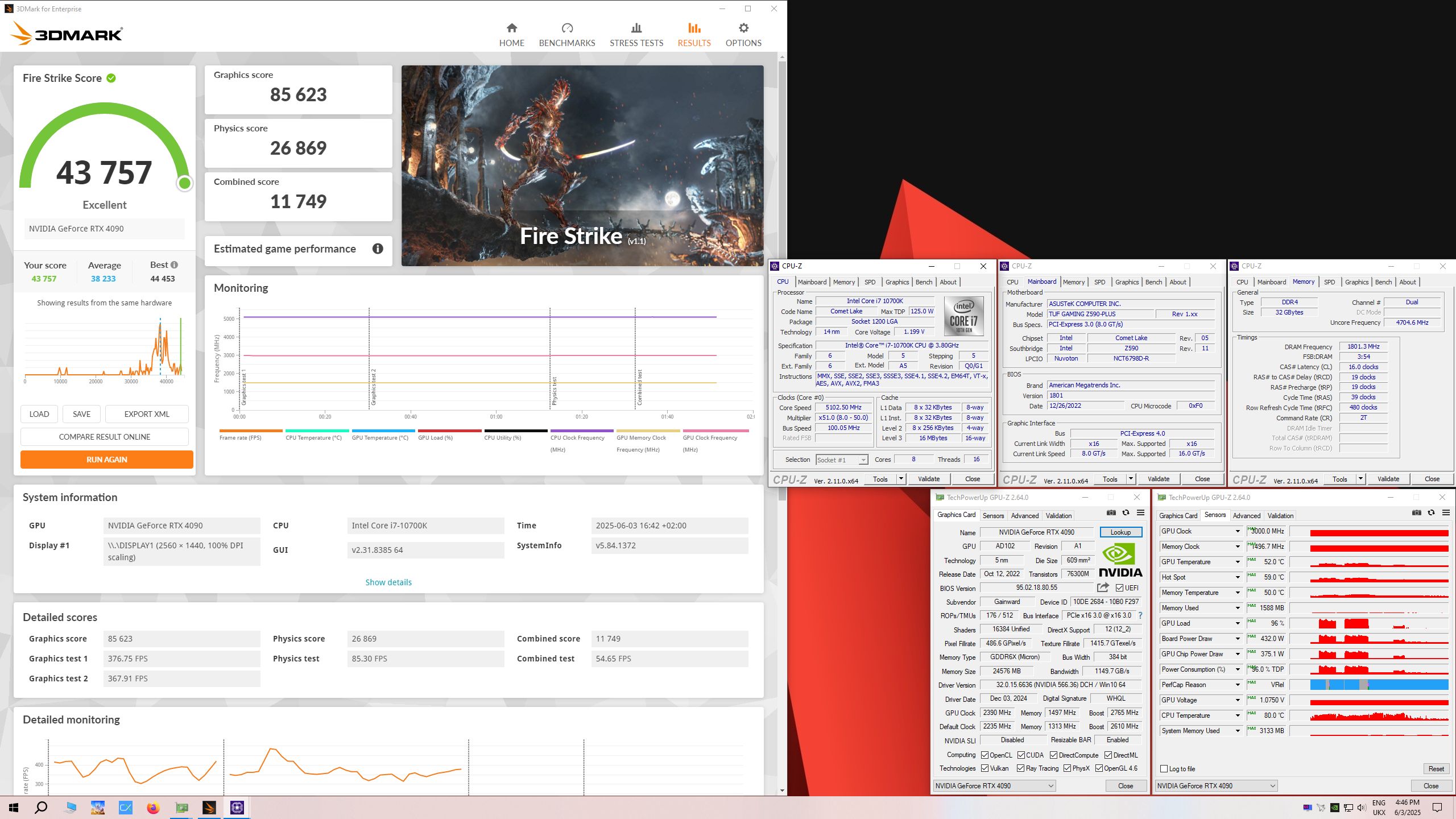Switch to Mainboard tab in CPU-Z CPU window
Screen dimensions: 1456x819
pyautogui.click(x=812, y=282)
